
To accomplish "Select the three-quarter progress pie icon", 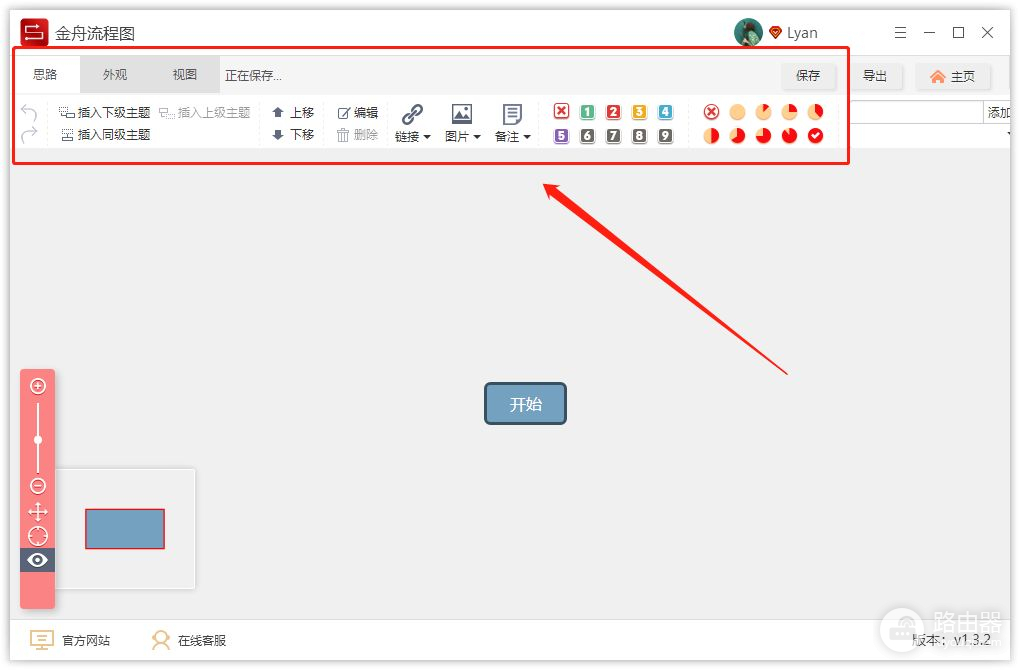I will tap(764, 136).
